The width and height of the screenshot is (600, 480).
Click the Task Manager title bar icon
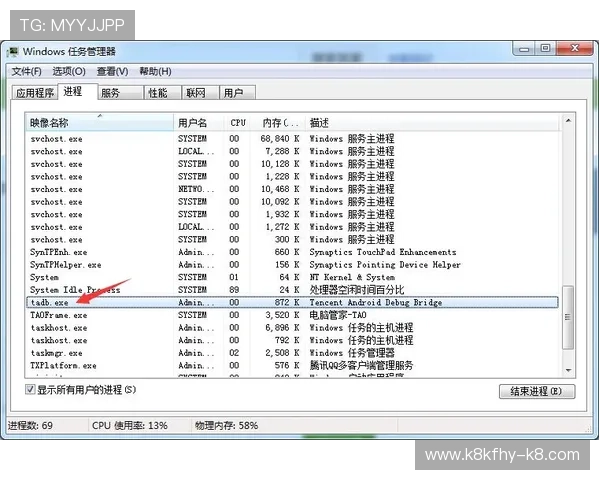(x=13, y=51)
